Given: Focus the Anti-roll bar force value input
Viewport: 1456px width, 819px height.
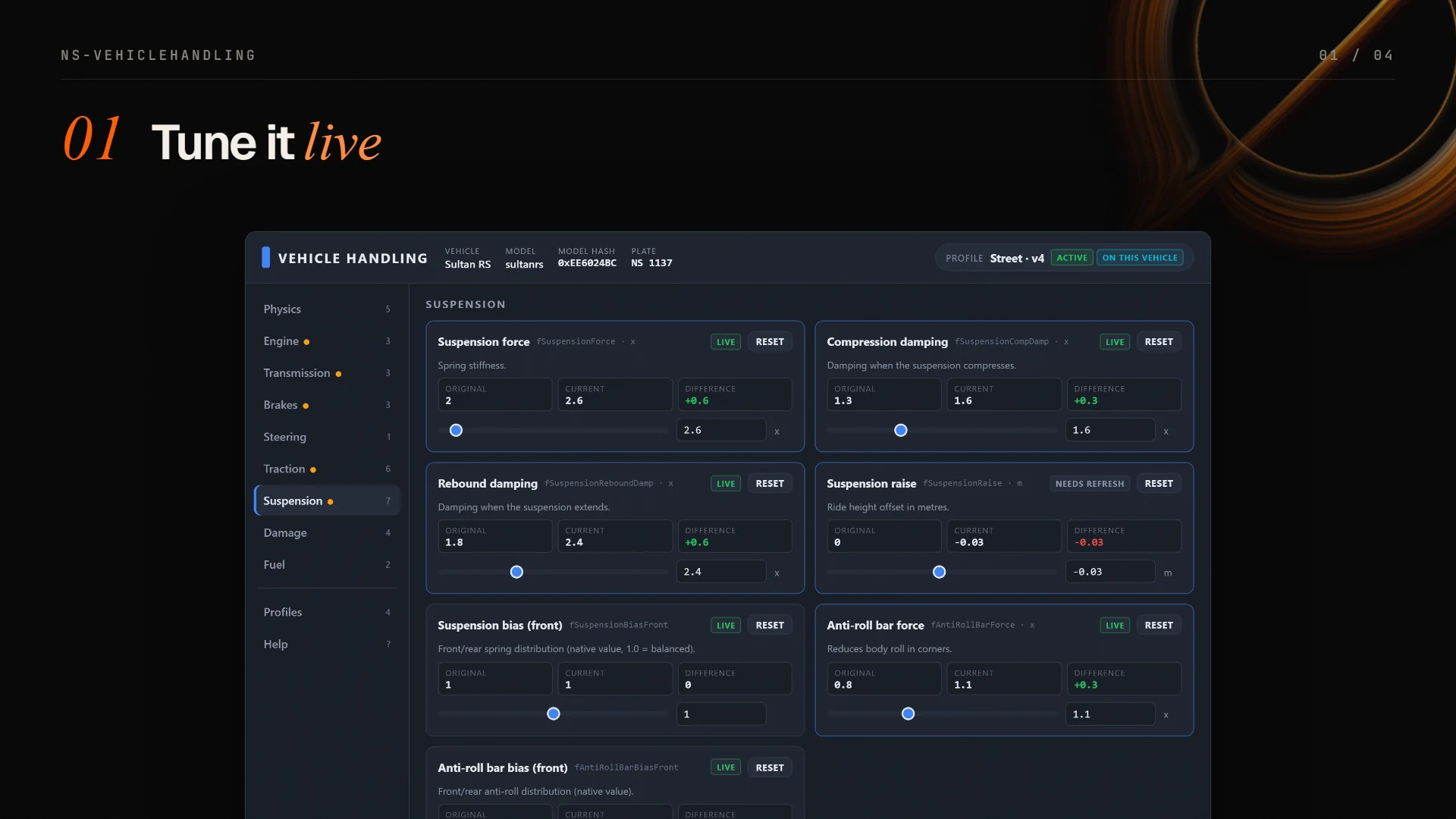Looking at the screenshot, I should tap(1110, 714).
